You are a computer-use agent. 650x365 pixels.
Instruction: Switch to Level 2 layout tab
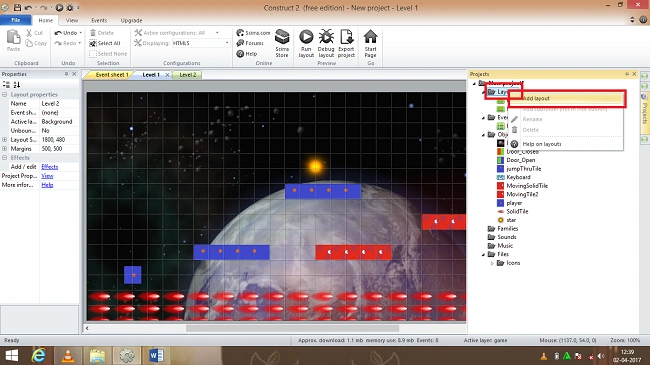point(188,75)
